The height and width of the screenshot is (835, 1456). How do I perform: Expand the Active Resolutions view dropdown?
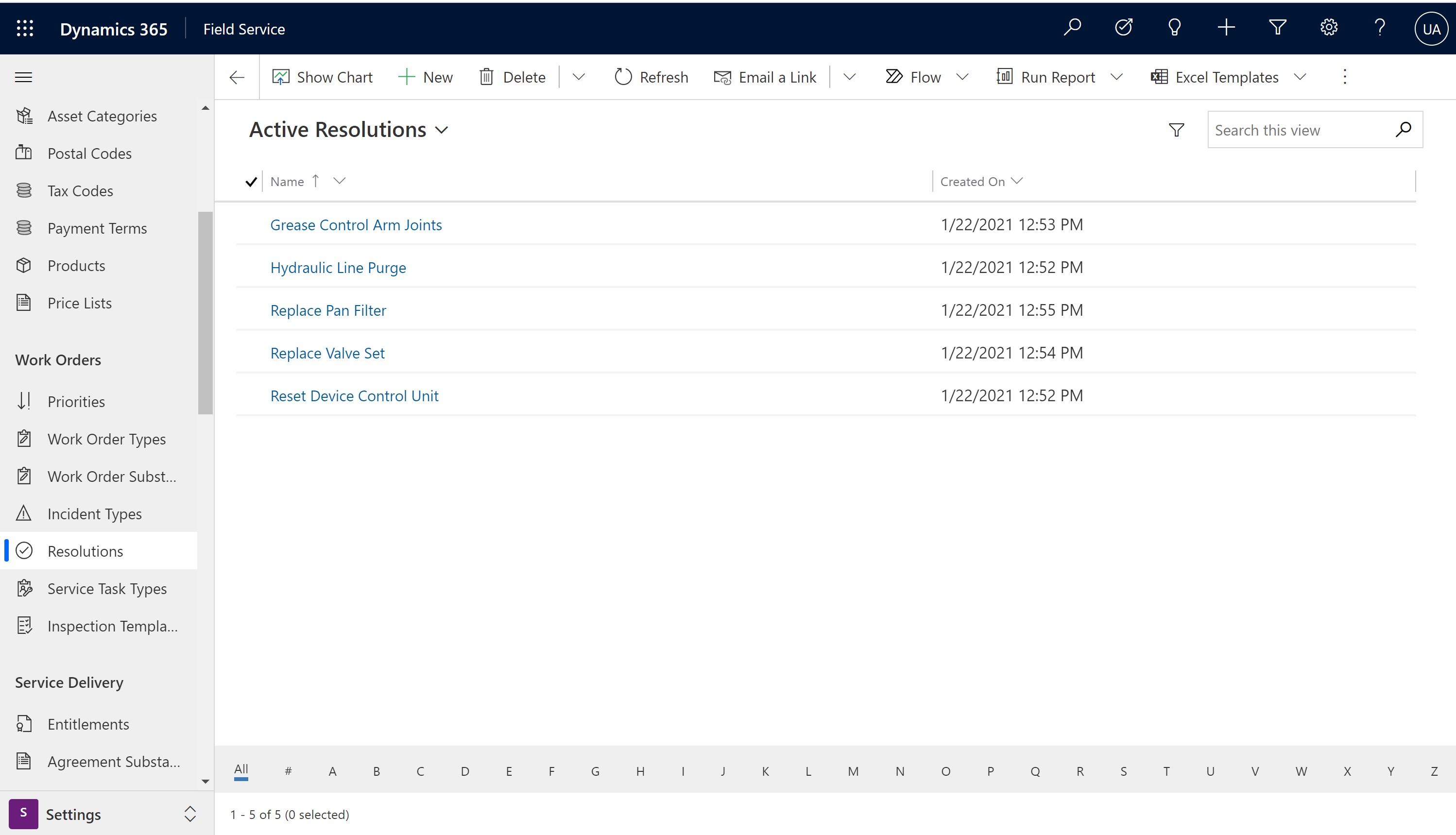[443, 129]
